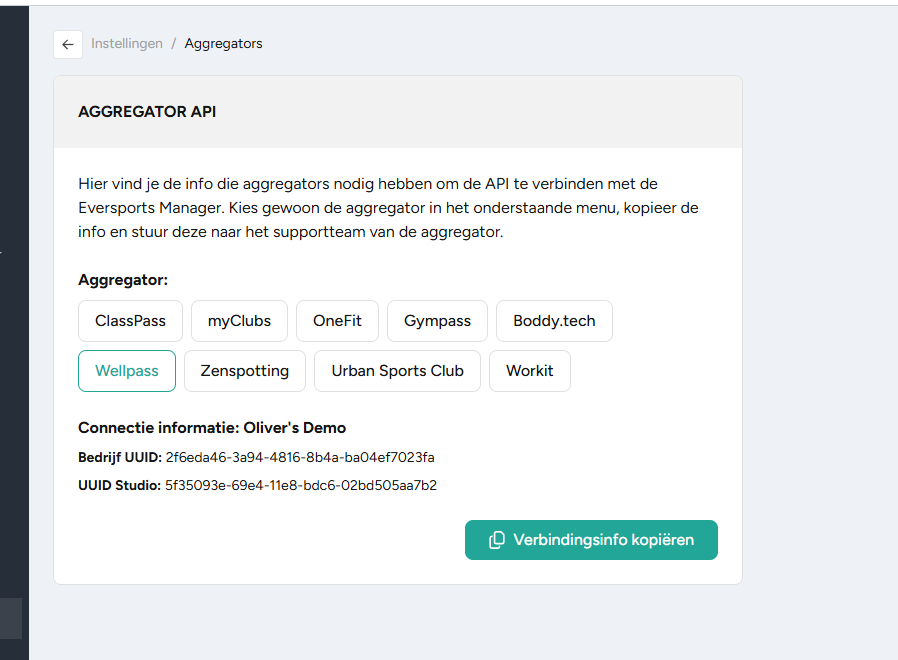This screenshot has height=660, width=898.
Task: Click the Connectie informatie: Oliver's Demo heading
Action: pos(212,428)
